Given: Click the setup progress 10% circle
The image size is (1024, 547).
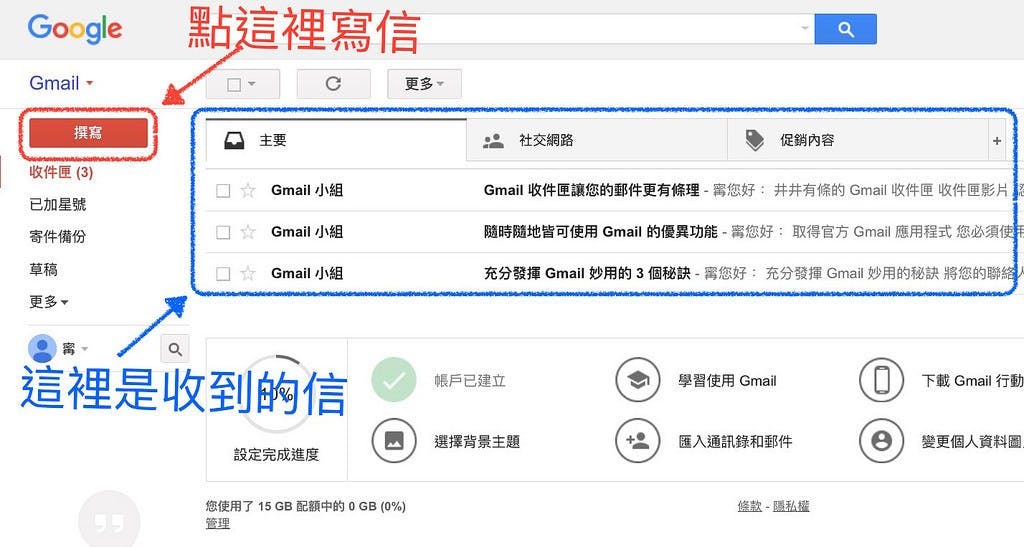Looking at the screenshot, I should 277,394.
